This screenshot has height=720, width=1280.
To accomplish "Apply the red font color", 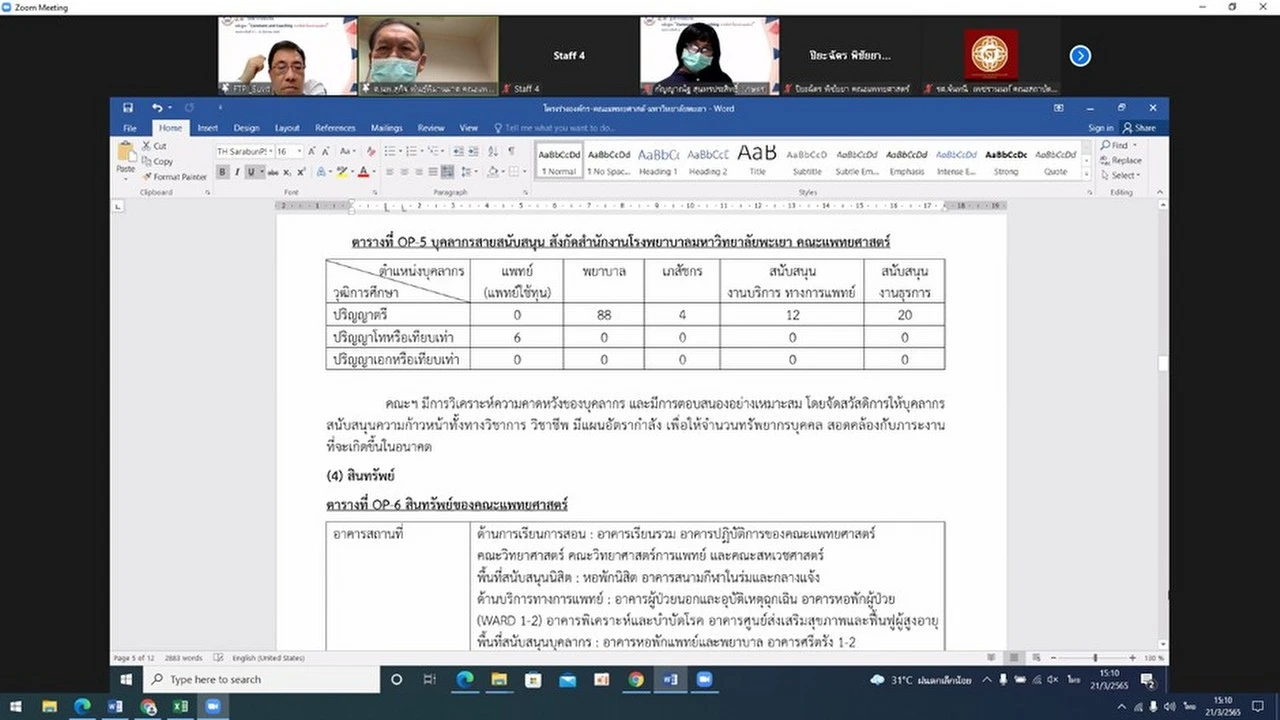I will click(362, 172).
